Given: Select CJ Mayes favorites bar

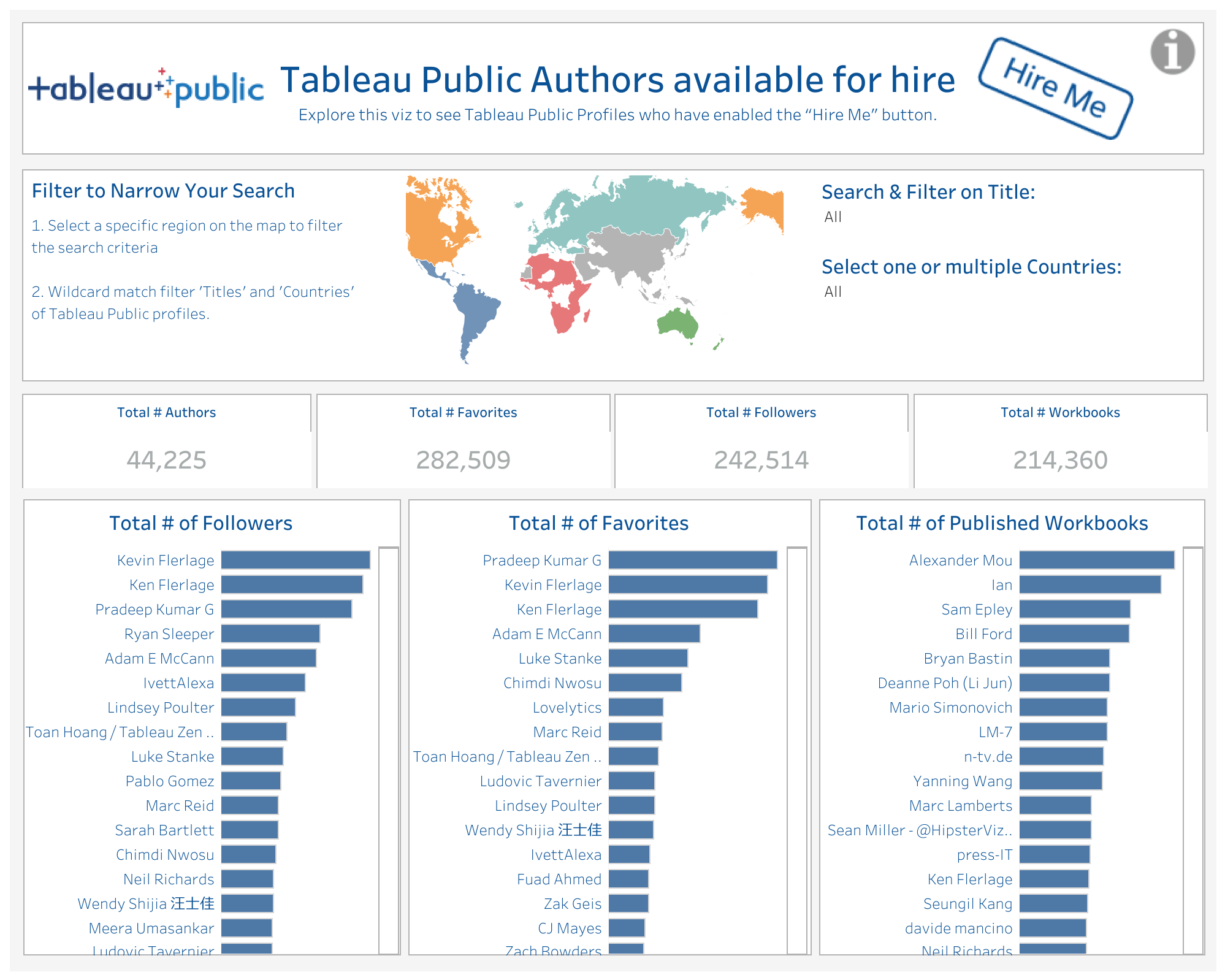Looking at the screenshot, I should point(627,928).
